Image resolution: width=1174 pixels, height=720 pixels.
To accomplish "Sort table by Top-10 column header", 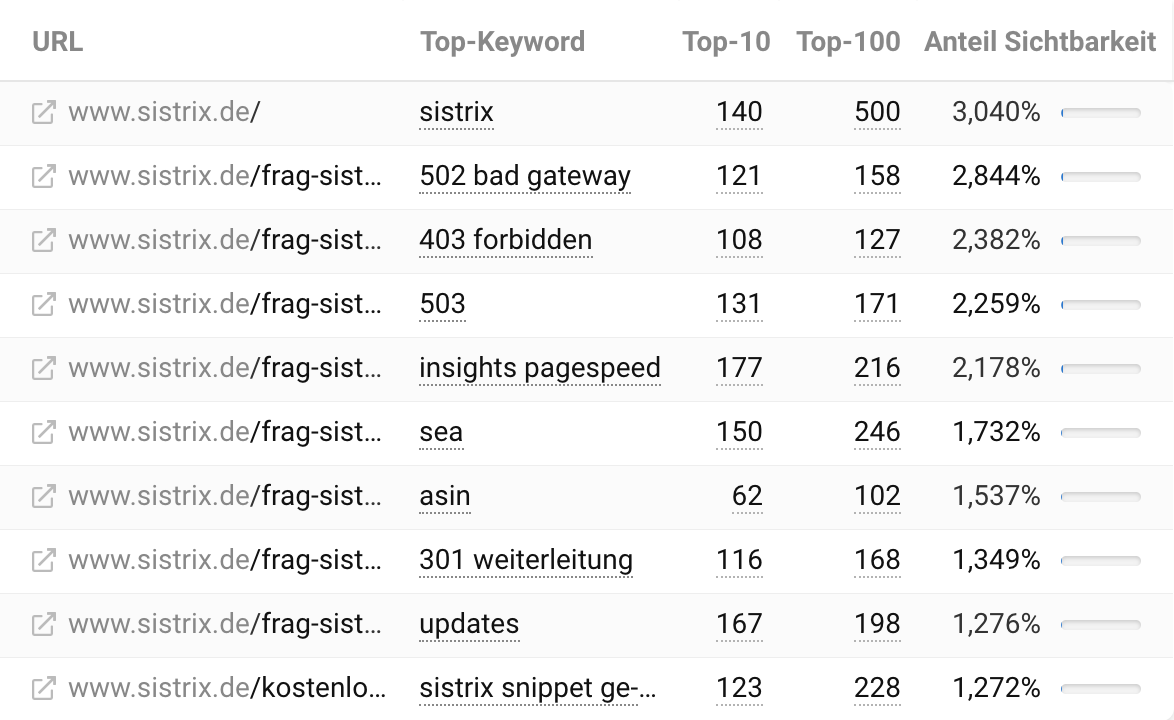I will point(726,42).
